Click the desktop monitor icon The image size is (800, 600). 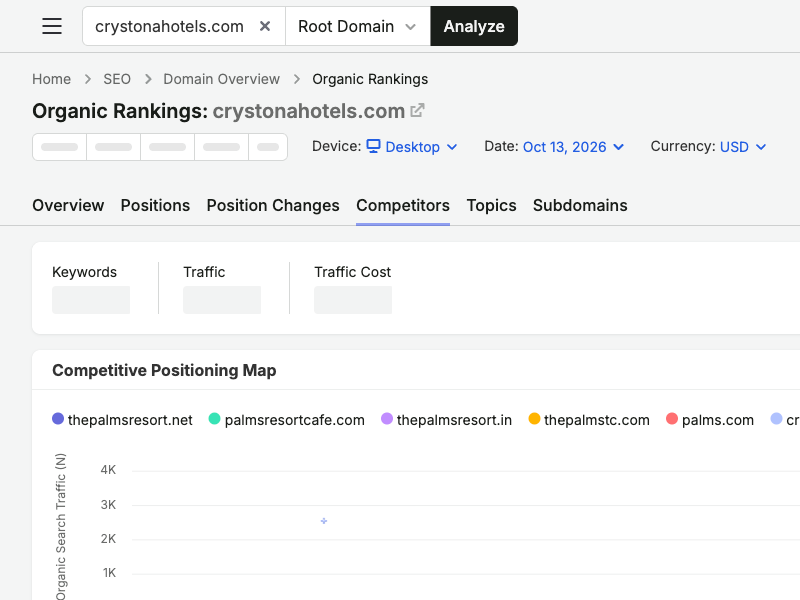point(373,146)
